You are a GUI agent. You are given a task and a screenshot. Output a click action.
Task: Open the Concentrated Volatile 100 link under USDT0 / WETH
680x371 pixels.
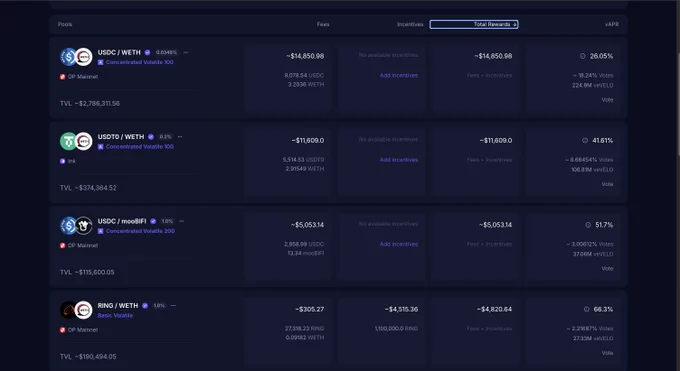(x=140, y=147)
